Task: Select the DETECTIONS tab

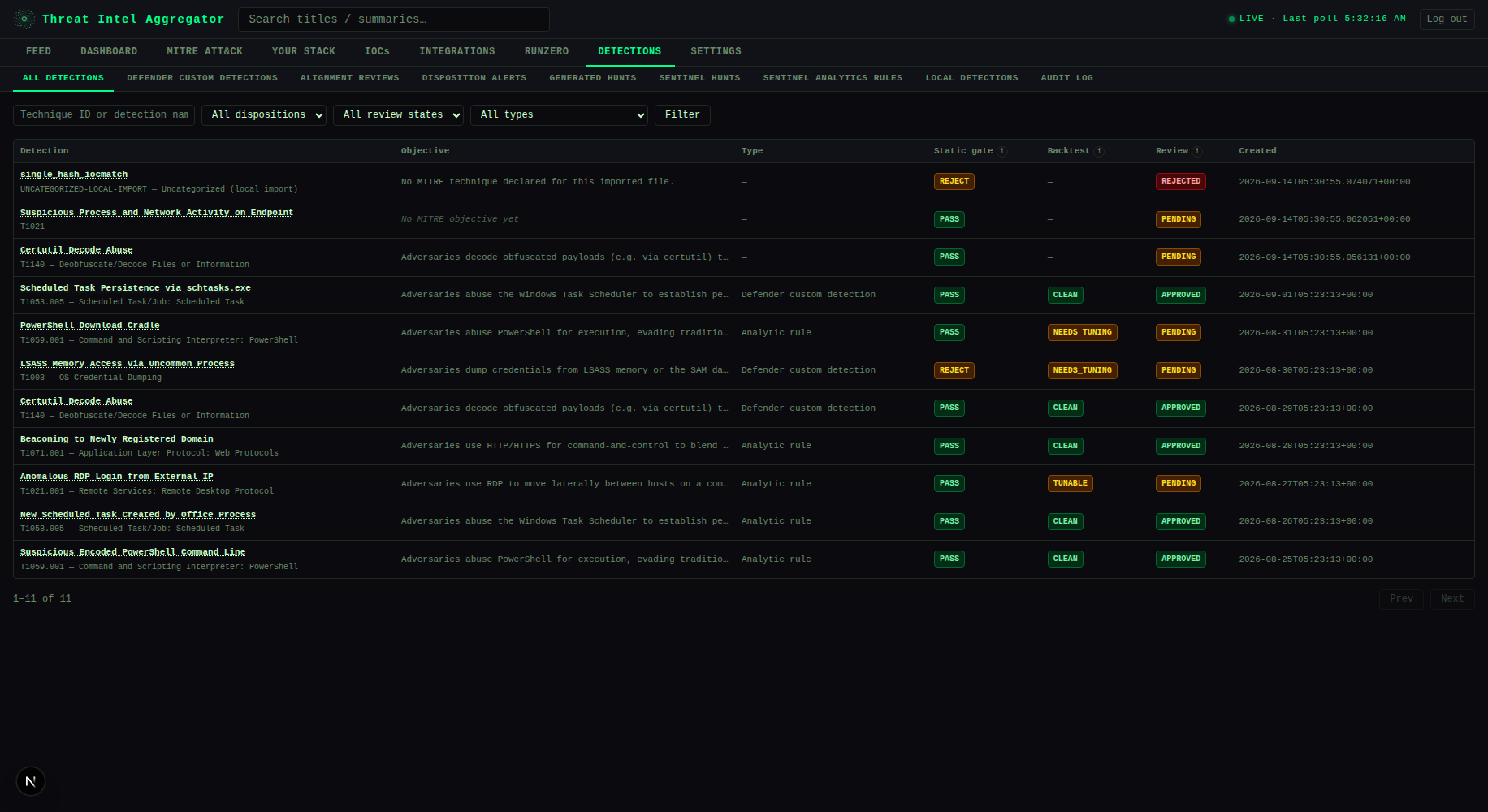Action: (x=629, y=51)
